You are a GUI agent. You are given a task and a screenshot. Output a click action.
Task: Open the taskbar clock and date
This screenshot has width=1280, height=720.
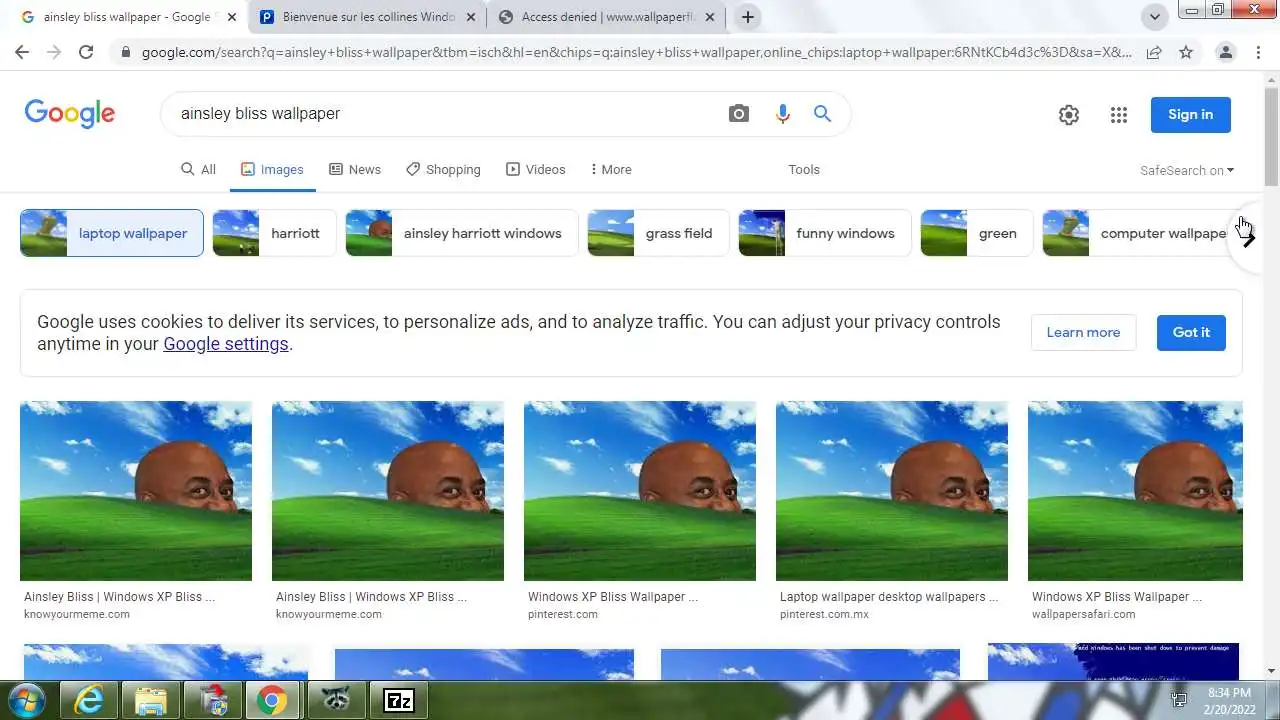coord(1228,700)
